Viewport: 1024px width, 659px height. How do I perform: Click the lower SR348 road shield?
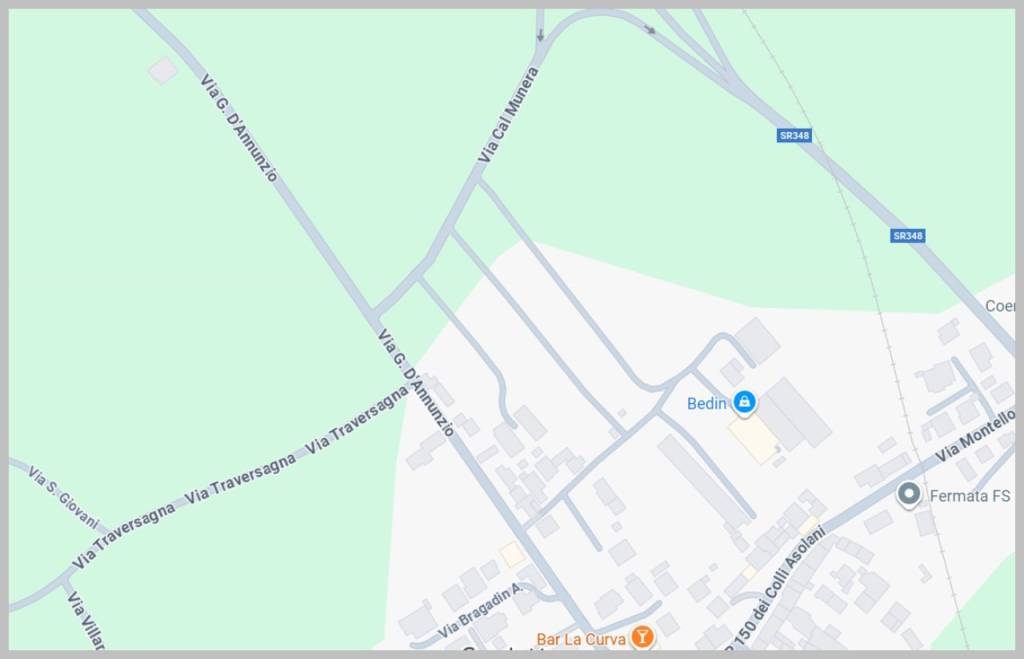[908, 236]
